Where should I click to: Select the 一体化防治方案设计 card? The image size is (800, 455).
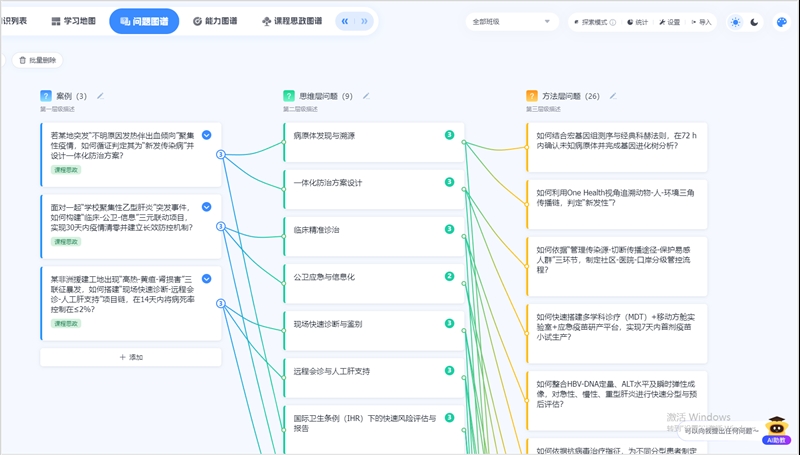point(374,189)
